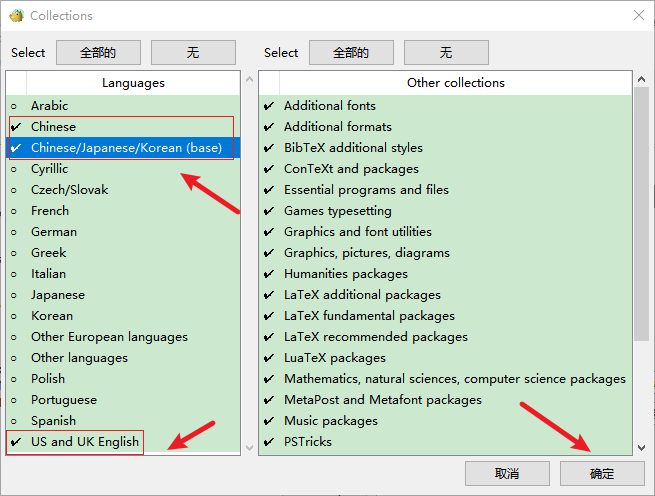Click up arrow of Other collections scrollbar
The image size is (655, 496).
[x=642, y=79]
